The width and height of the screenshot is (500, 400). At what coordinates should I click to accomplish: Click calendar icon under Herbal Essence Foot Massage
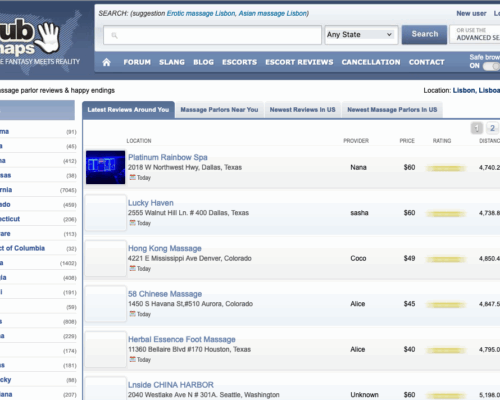[132, 359]
